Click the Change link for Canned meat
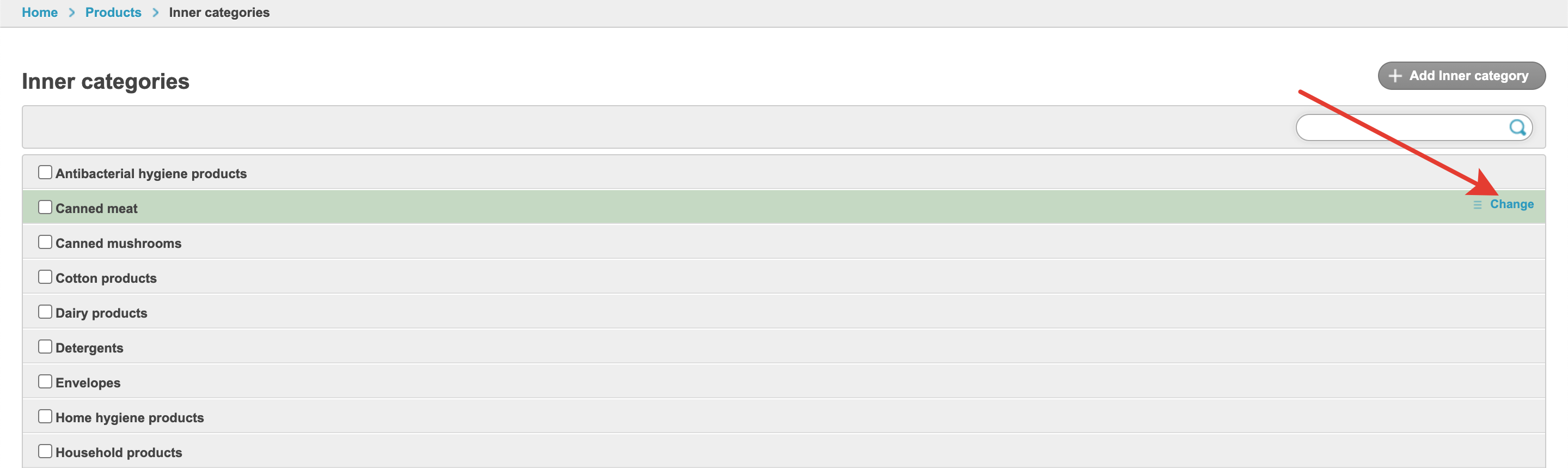Image resolution: width=1568 pixels, height=468 pixels. pyautogui.click(x=1511, y=204)
